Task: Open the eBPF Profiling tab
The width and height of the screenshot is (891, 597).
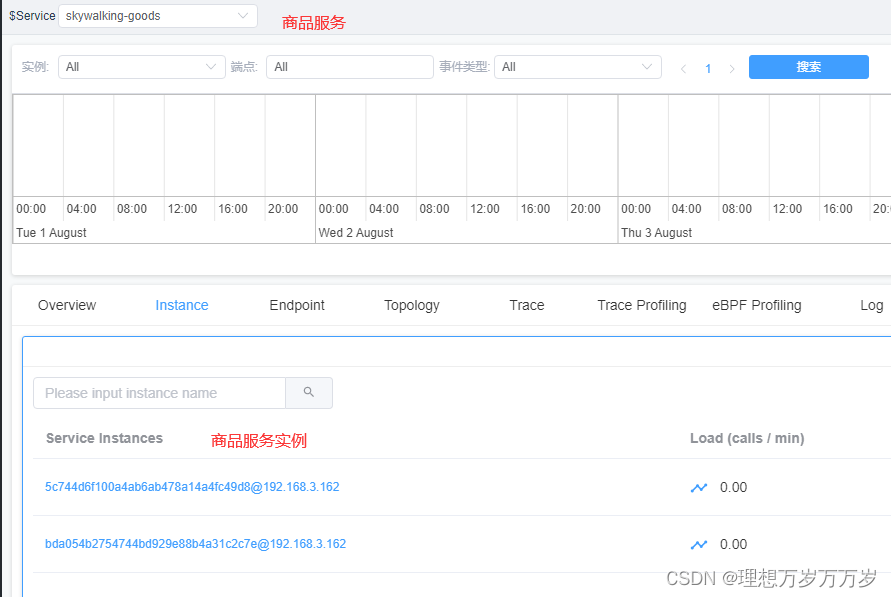Action: tap(757, 305)
